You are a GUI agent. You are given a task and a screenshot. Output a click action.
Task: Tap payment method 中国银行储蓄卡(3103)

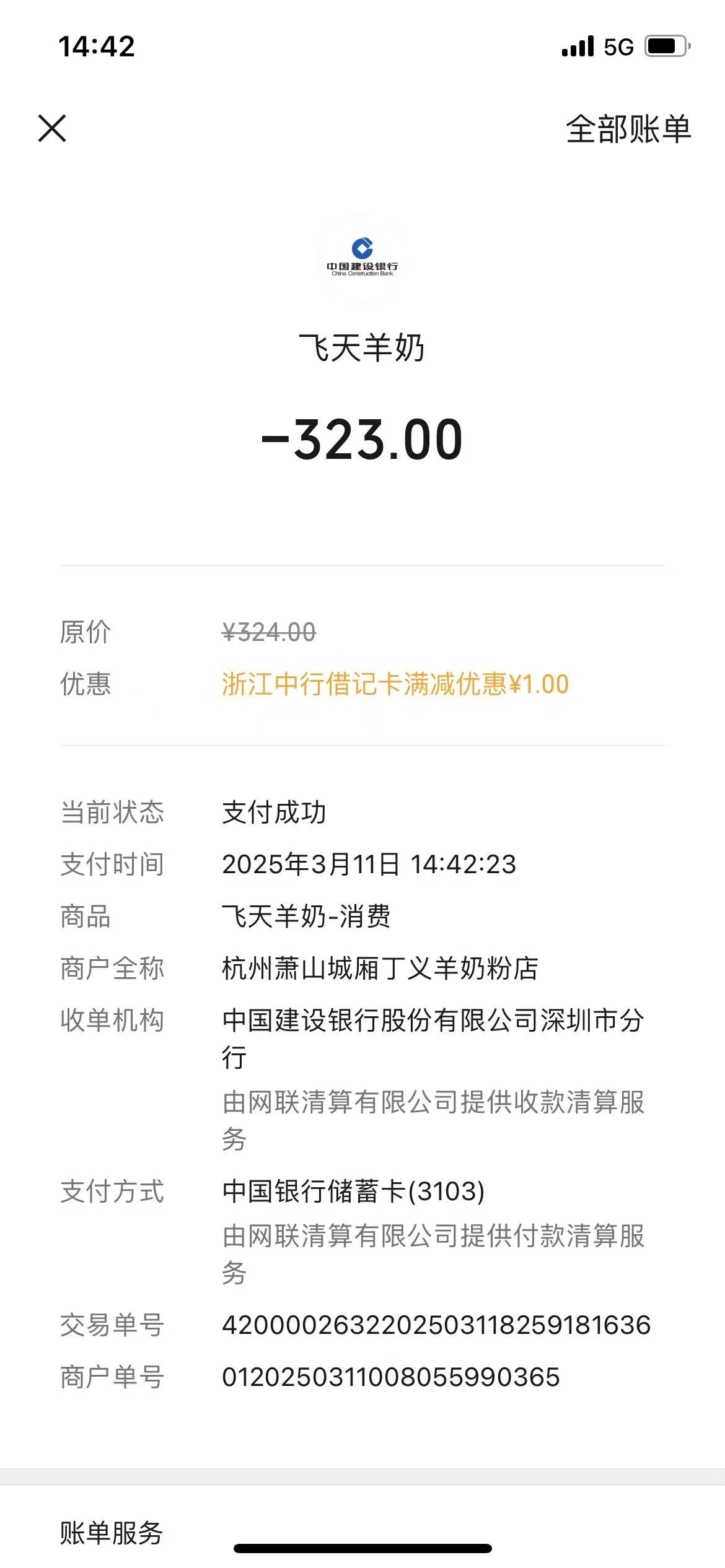point(353,1191)
